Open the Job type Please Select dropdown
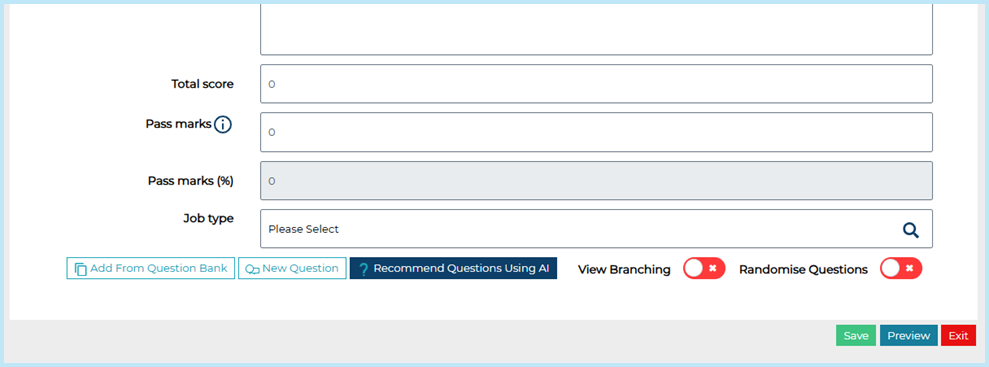Viewport: 989px width, 367px height. click(596, 229)
